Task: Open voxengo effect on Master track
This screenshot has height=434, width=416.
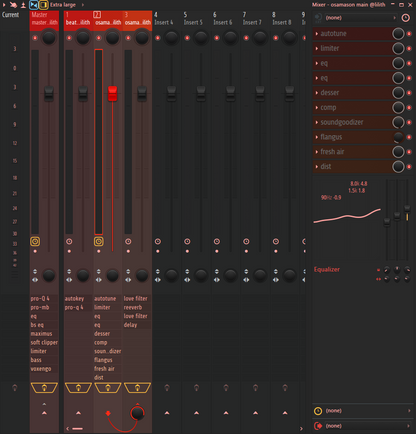Action: [x=44, y=369]
